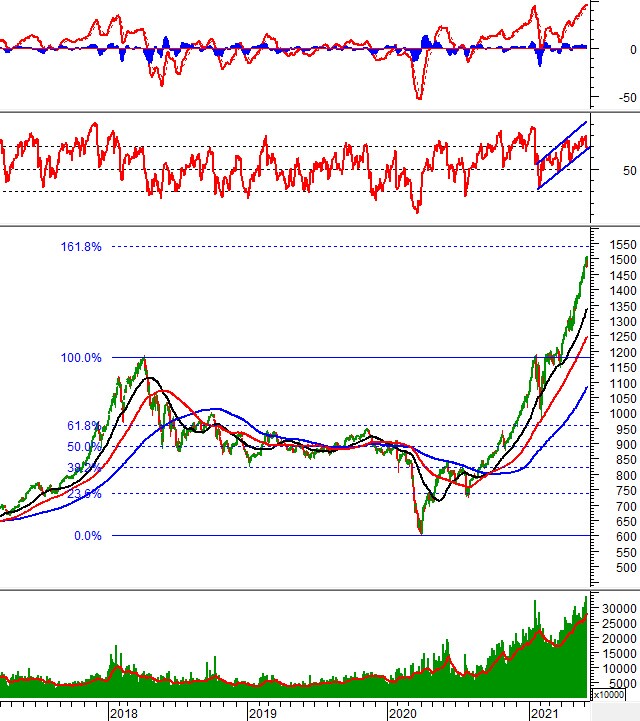Click the 1000 price axis value
Viewport: 640px width, 721px height.
pyautogui.click(x=623, y=414)
